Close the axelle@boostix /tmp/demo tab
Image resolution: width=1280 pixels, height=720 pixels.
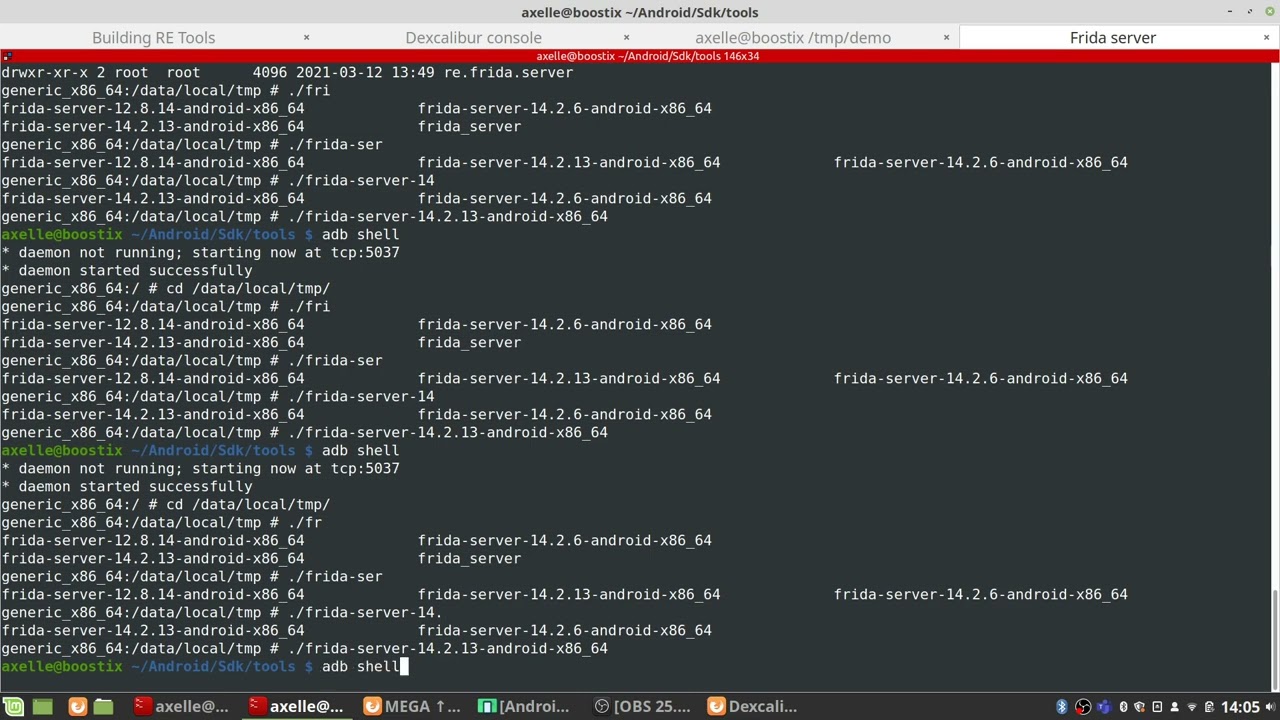pos(946,37)
